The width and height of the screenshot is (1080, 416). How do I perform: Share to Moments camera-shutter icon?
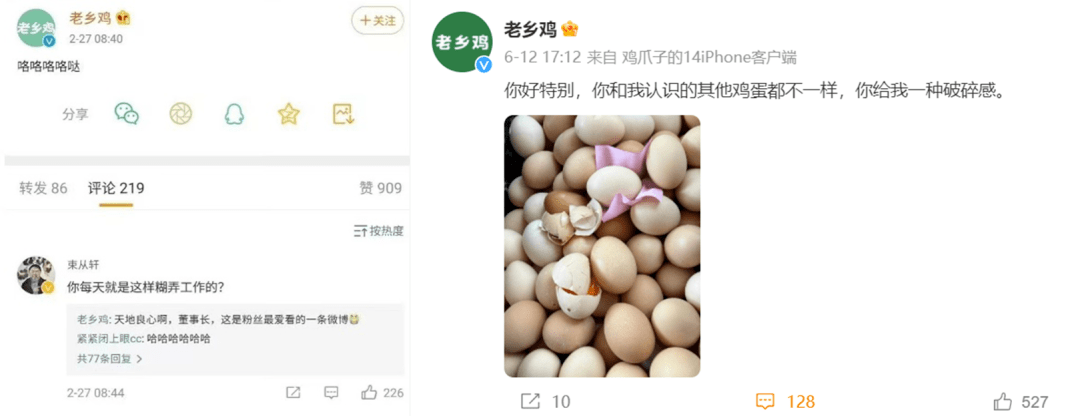(181, 114)
